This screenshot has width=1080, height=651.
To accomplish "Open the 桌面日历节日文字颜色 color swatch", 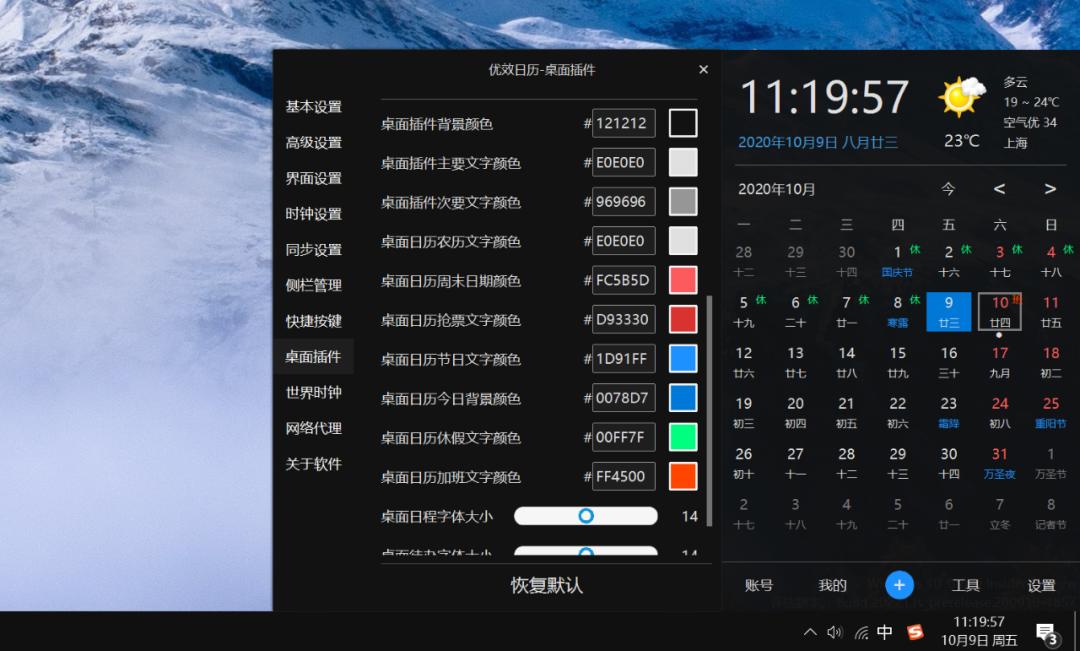I will 682,358.
